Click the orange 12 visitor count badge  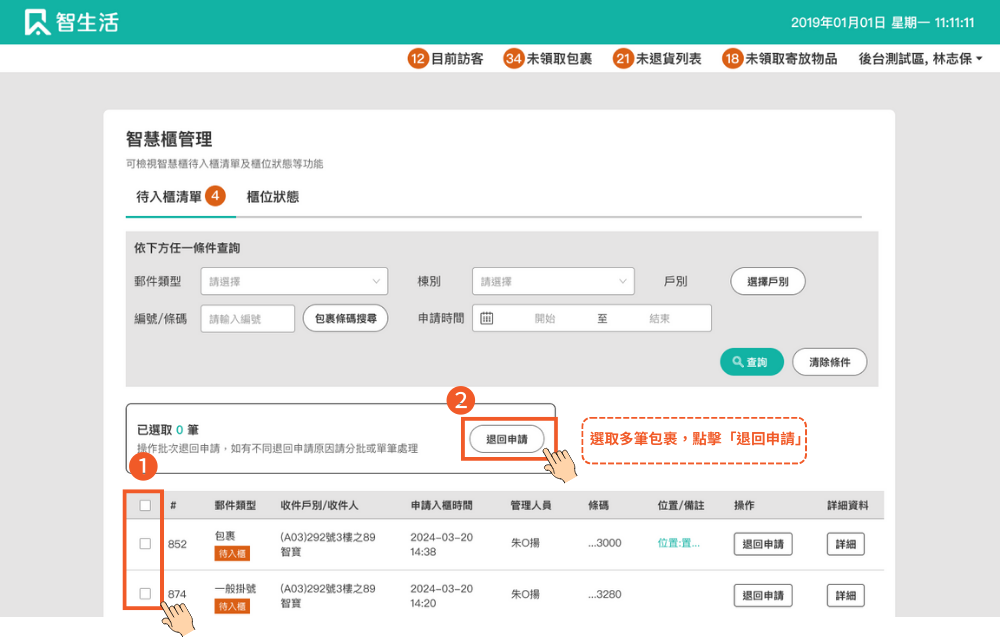(417, 59)
